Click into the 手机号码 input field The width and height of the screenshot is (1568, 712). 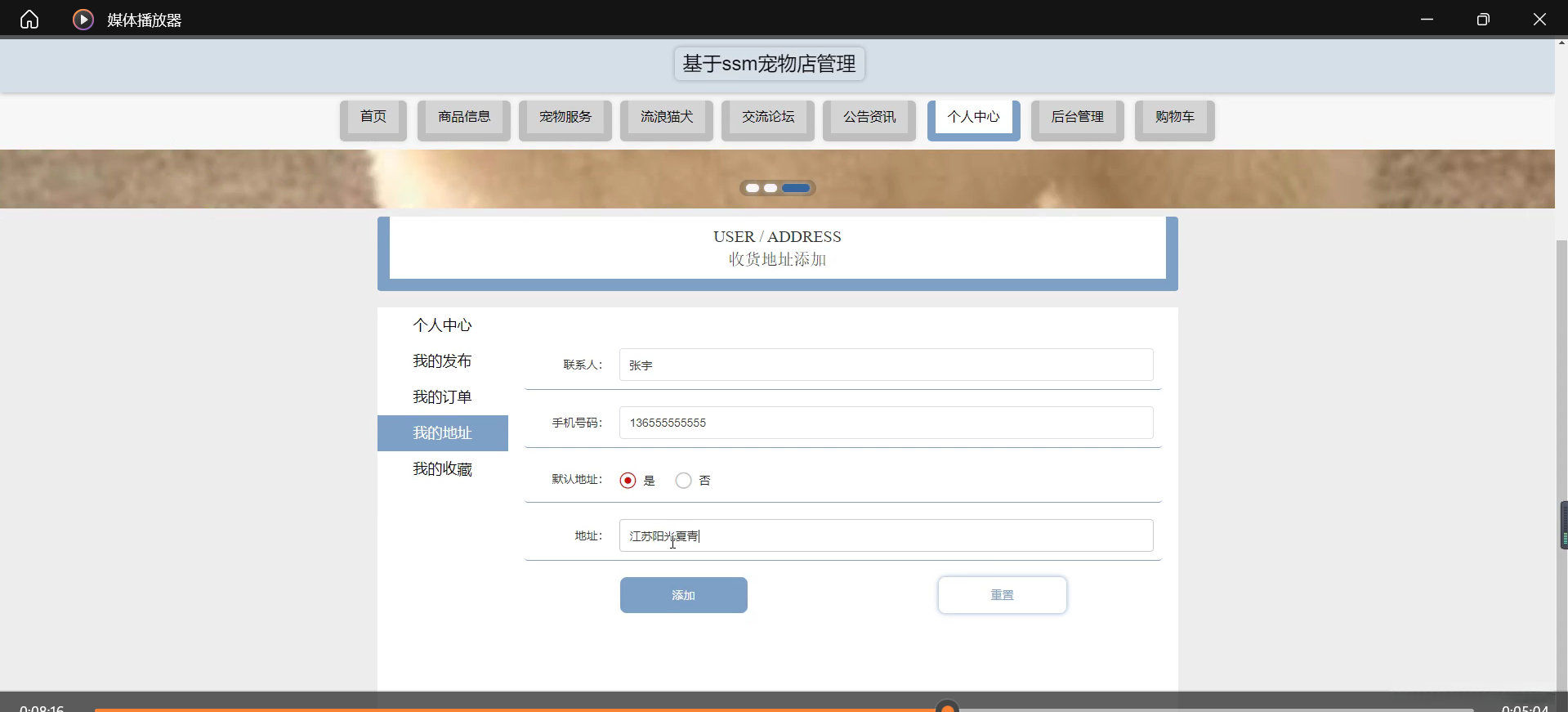click(886, 423)
